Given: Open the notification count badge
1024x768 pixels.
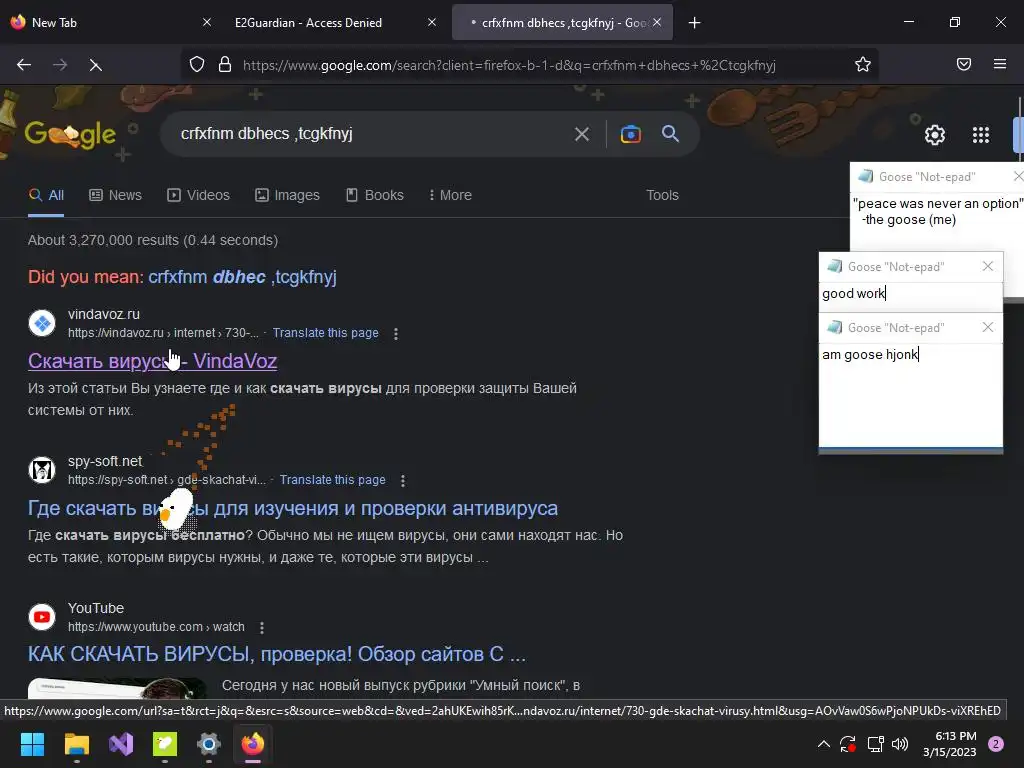Looking at the screenshot, I should coord(996,744).
